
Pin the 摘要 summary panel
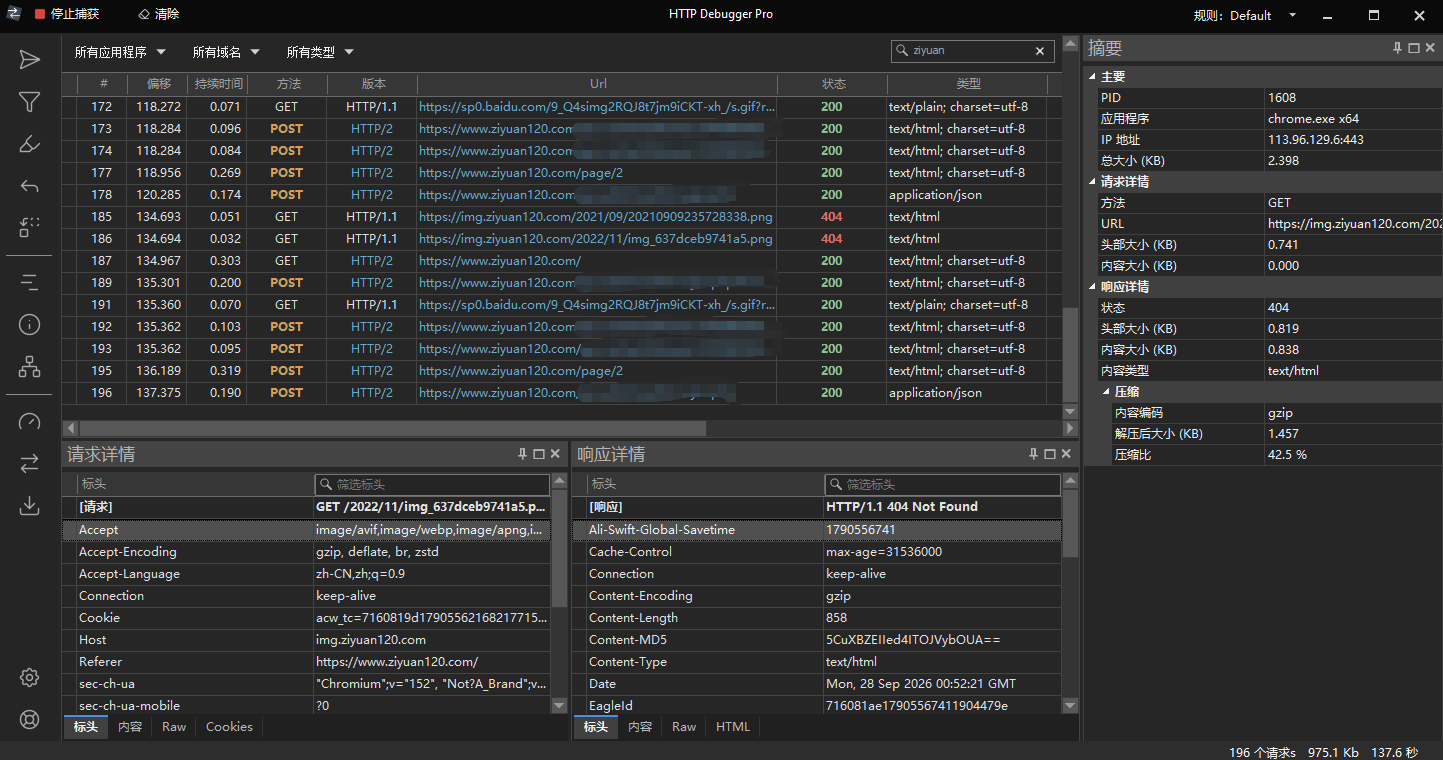tap(1398, 48)
